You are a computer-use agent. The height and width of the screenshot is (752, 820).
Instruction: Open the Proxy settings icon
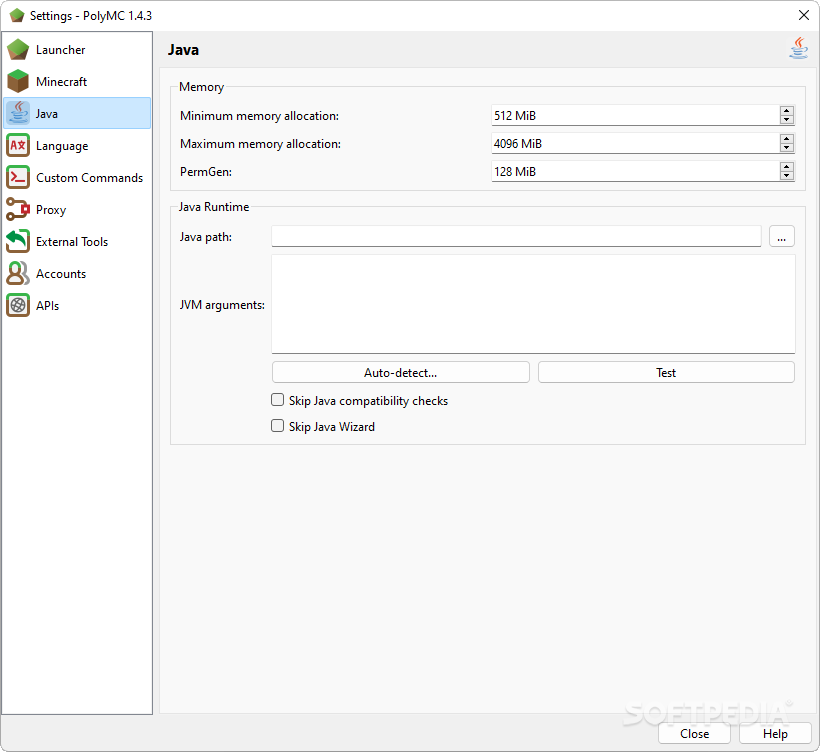18,209
